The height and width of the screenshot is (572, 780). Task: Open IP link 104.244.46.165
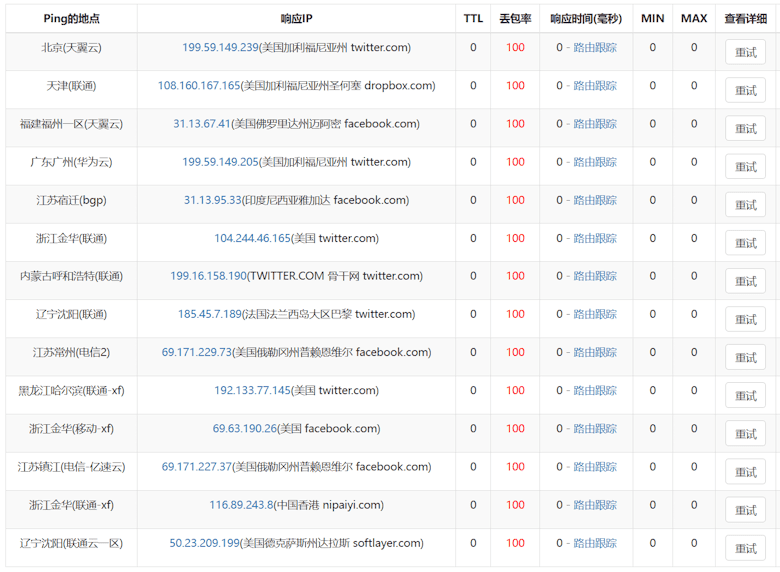coord(252,238)
